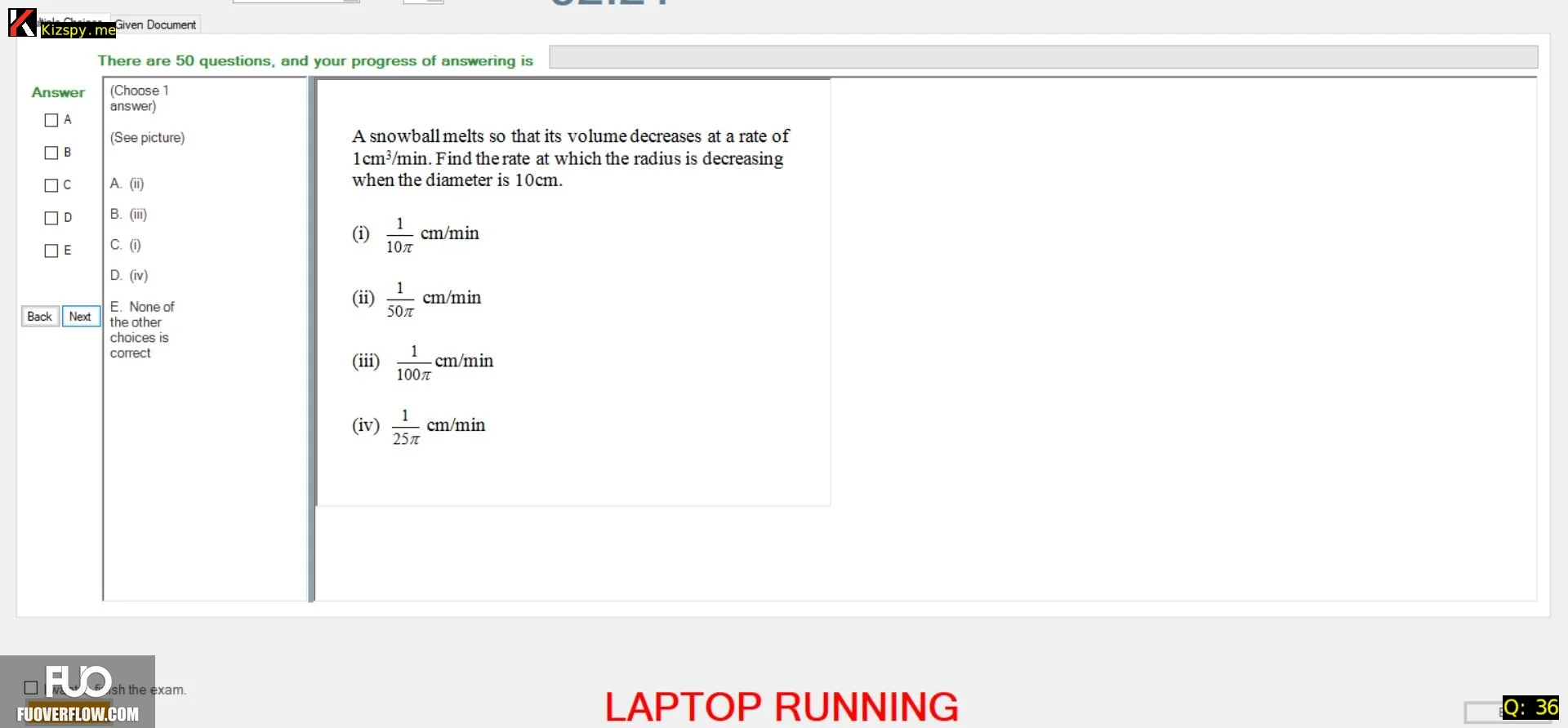Click the 'There are 50 questions' status text

click(x=315, y=60)
